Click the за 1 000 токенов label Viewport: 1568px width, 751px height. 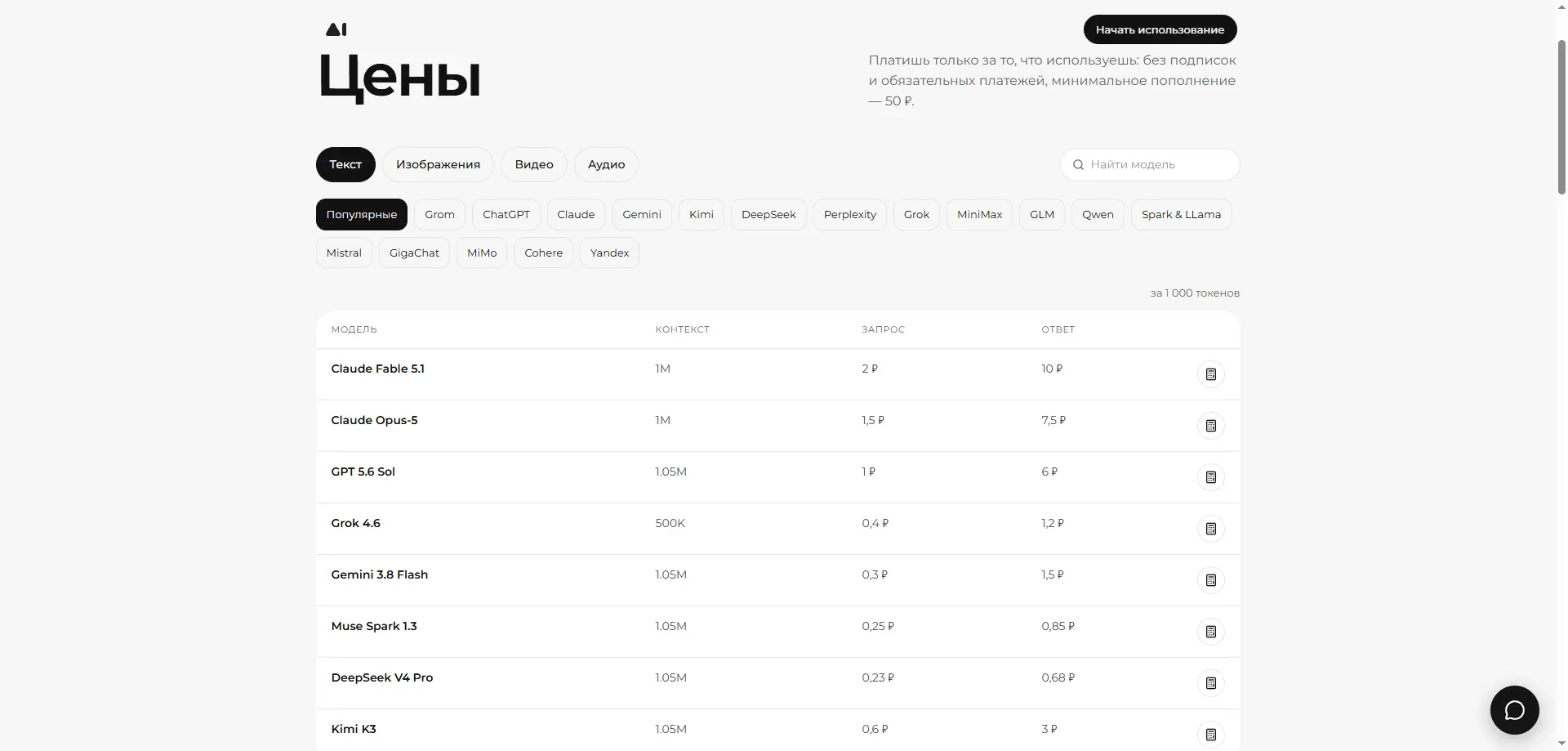tap(1195, 293)
